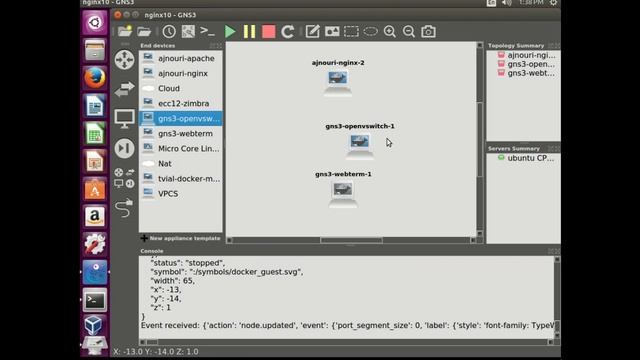Select ecc12-zimbra device template
The width and height of the screenshot is (640, 360).
180,104
